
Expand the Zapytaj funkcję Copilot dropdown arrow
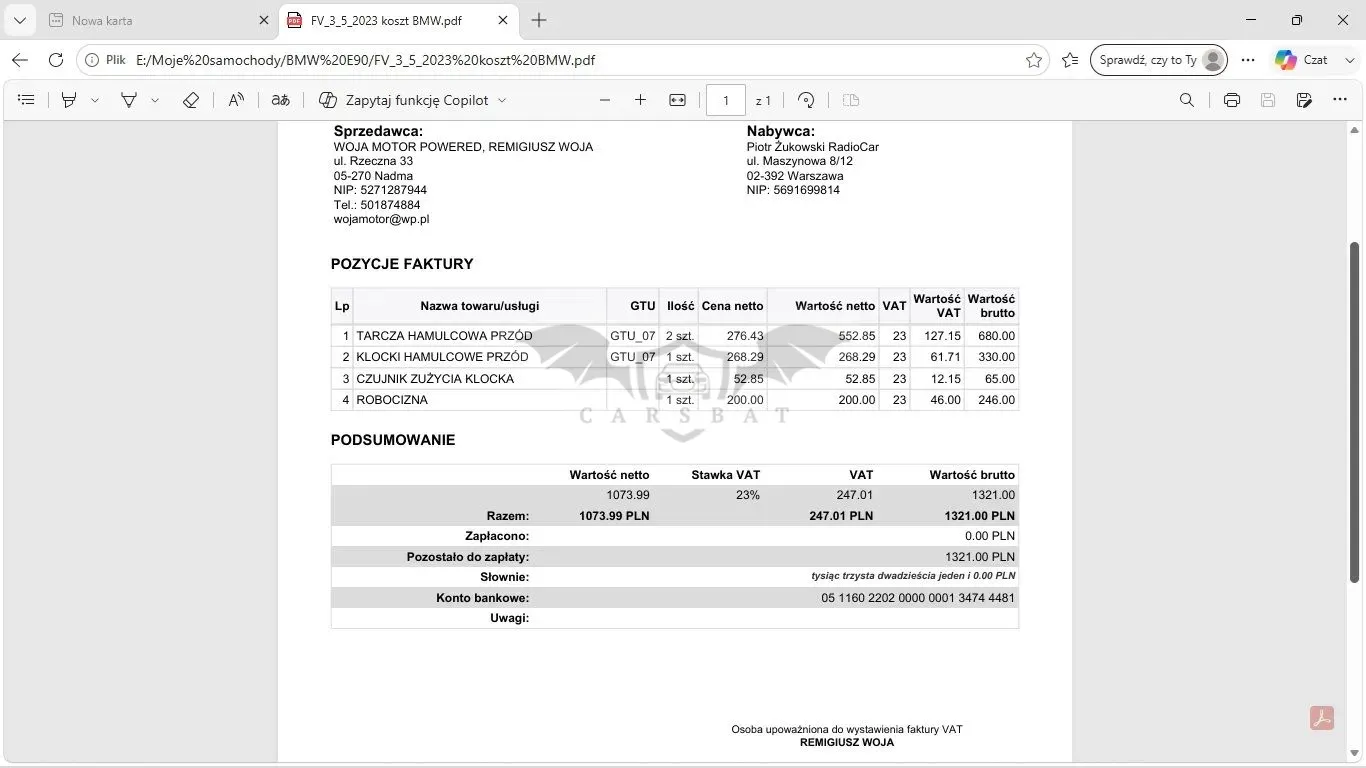tap(502, 100)
